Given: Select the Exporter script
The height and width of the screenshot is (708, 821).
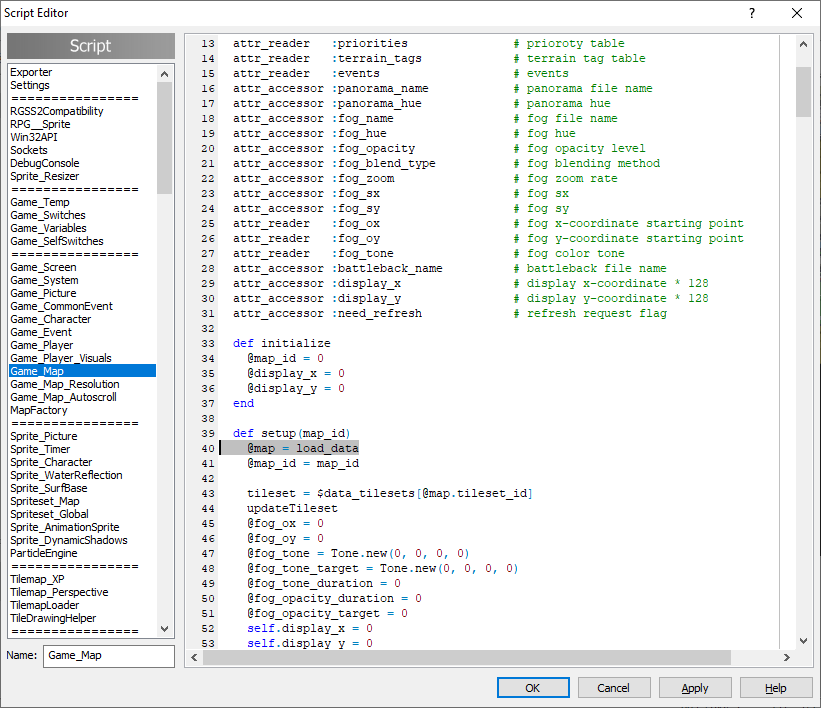Looking at the screenshot, I should [x=31, y=72].
